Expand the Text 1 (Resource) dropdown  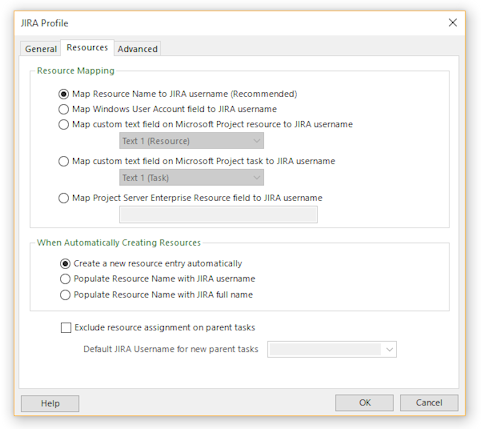(191, 141)
